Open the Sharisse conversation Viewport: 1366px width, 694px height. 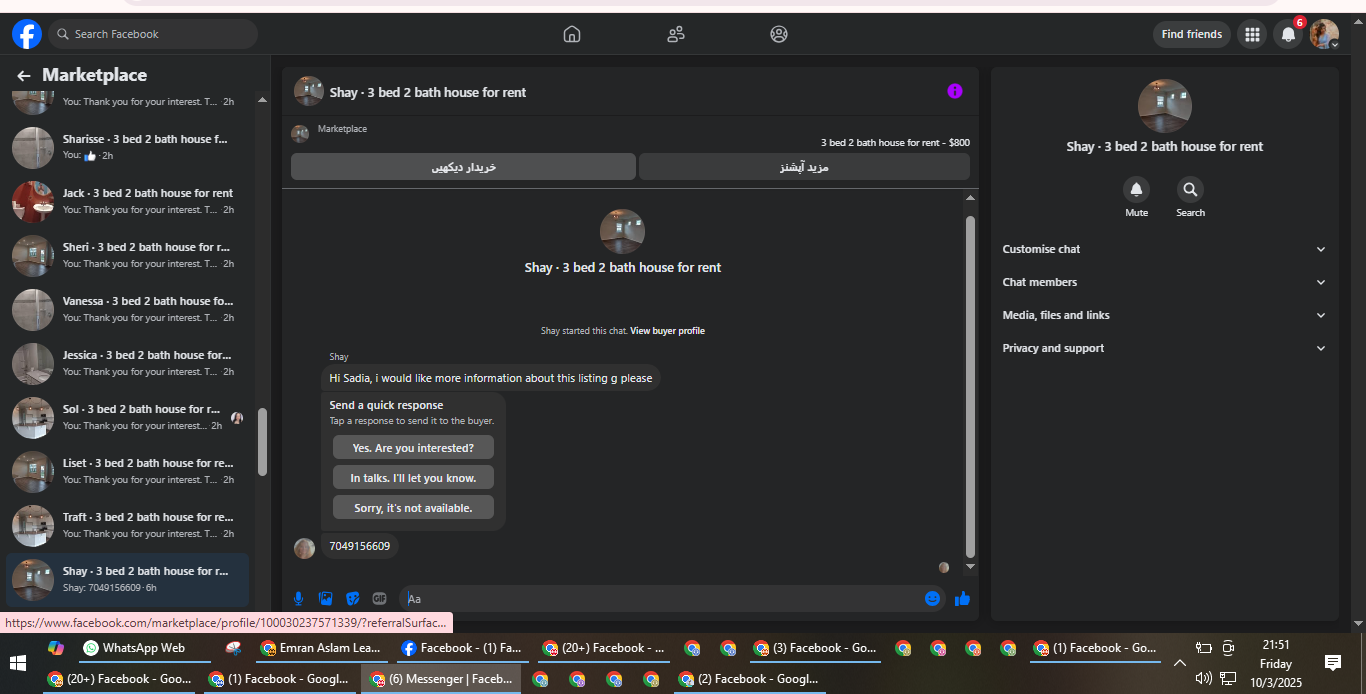127,147
